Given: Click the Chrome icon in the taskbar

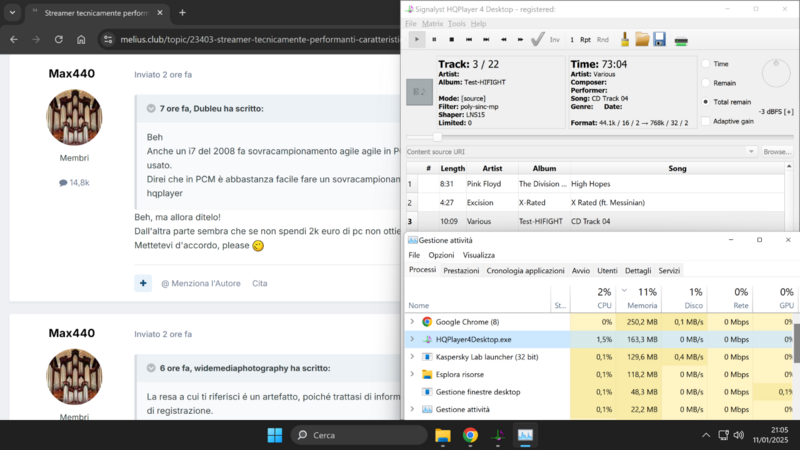Looking at the screenshot, I should click(470, 435).
